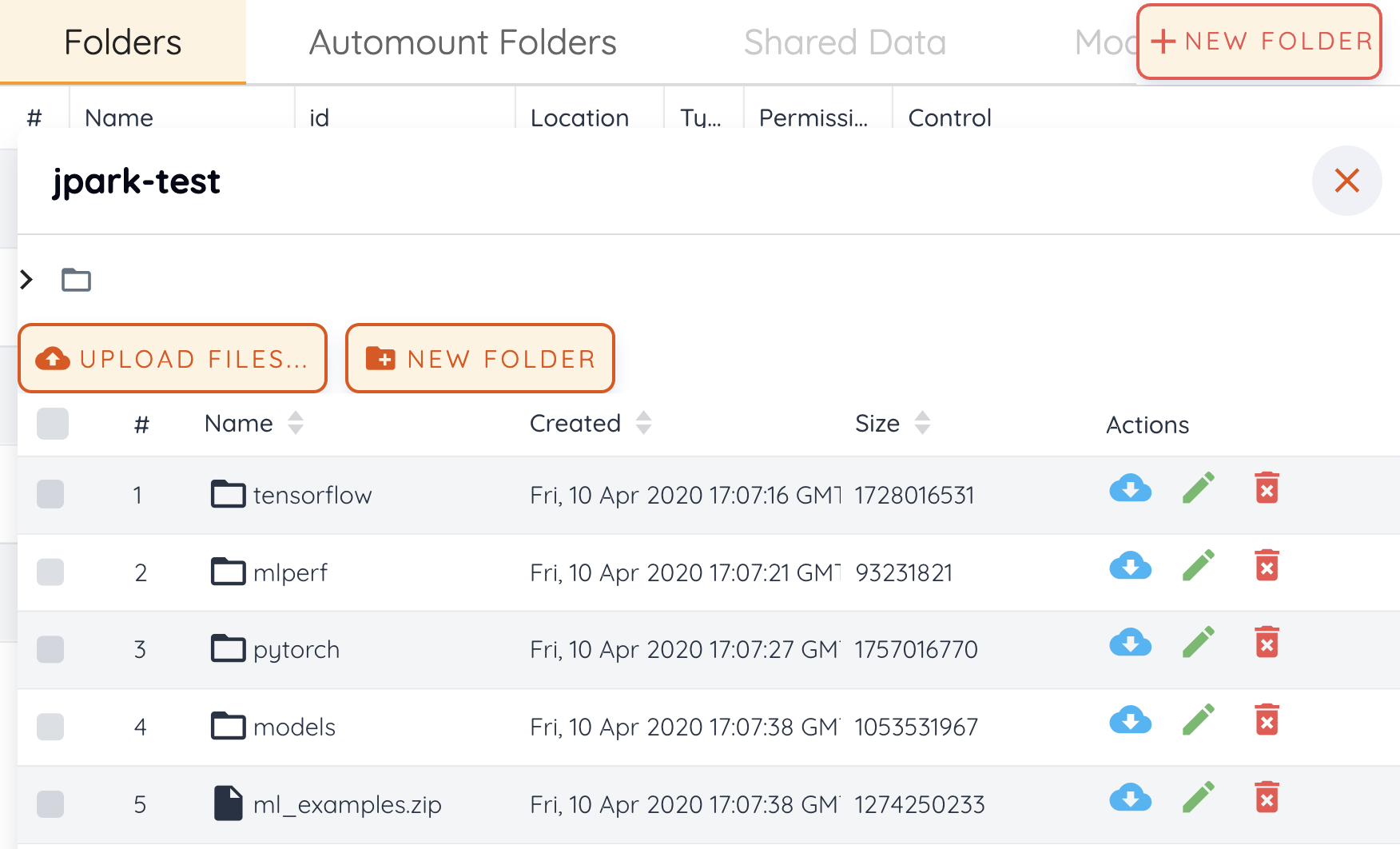The image size is (1400, 849).
Task: Check the tensorflow row checkbox
Action: [x=50, y=494]
